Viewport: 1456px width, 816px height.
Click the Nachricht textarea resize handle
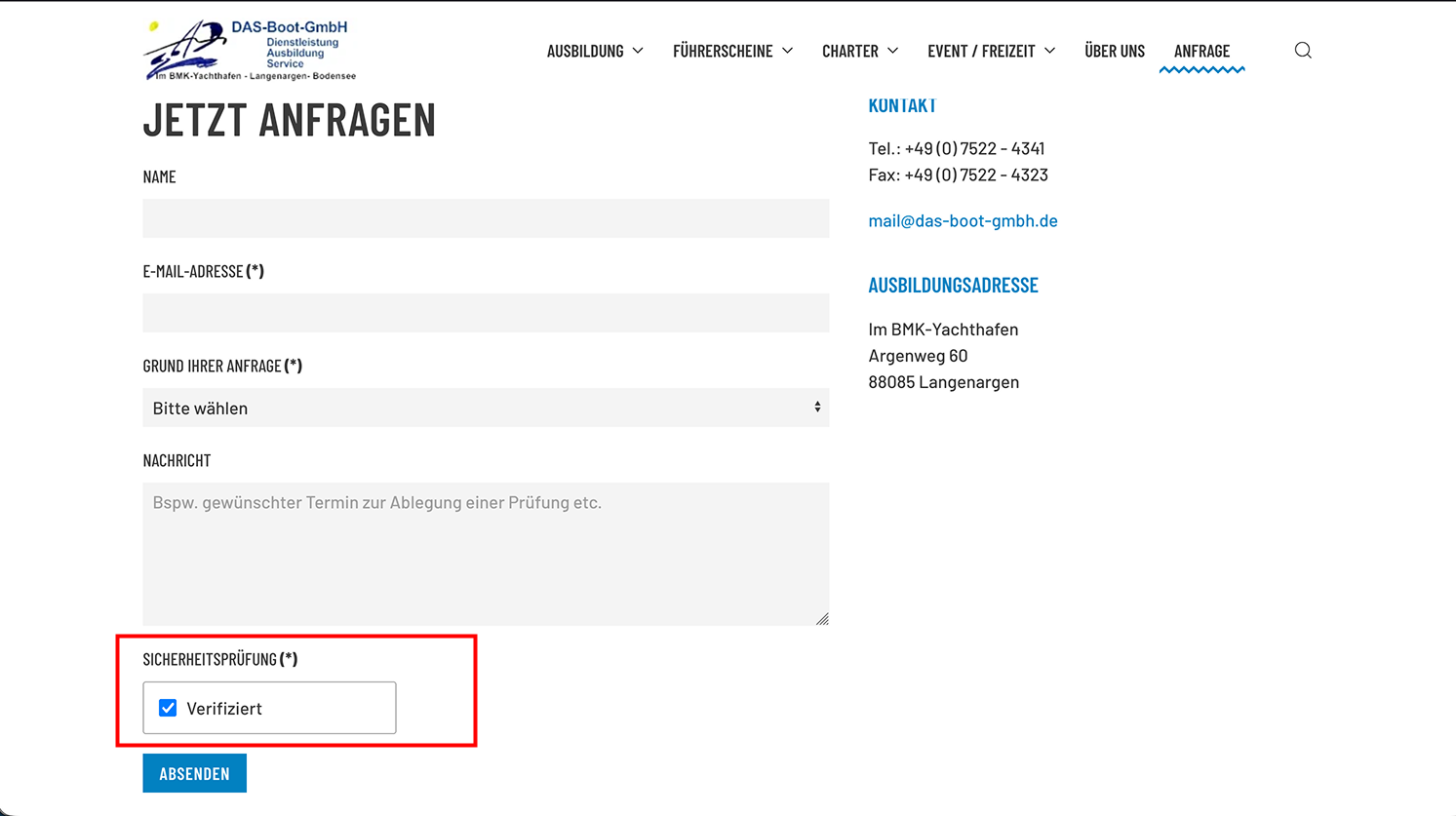click(822, 619)
